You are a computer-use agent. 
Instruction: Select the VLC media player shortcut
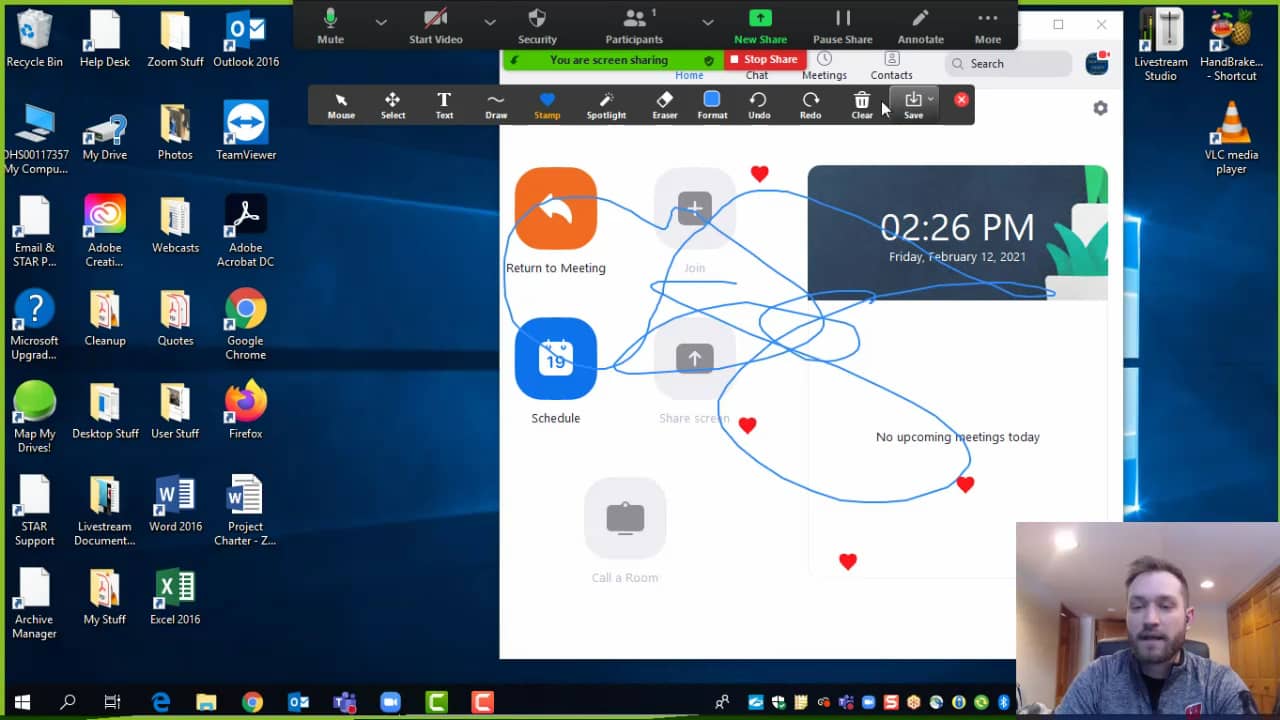tap(1231, 138)
